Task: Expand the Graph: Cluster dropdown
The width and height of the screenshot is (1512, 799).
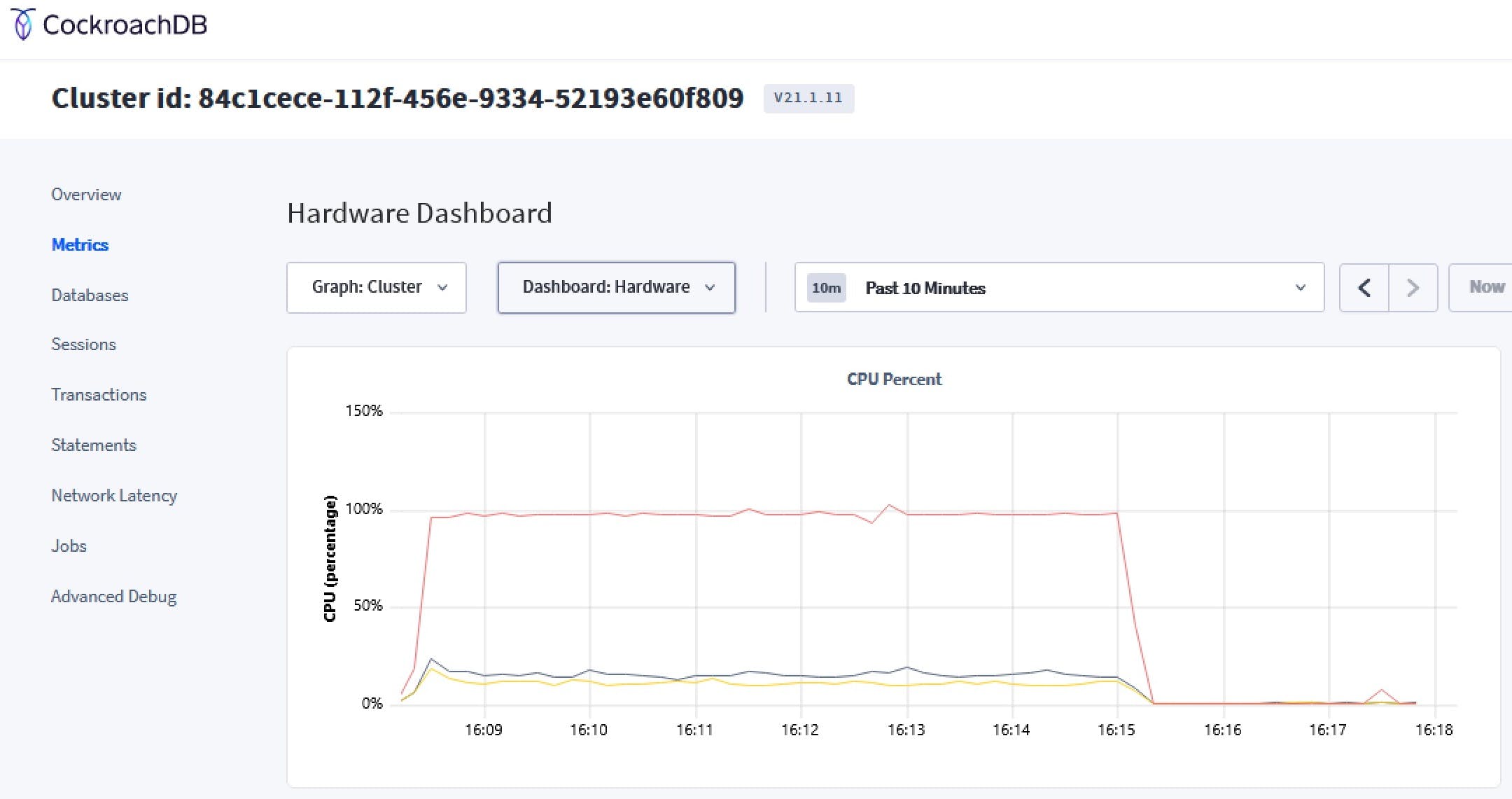Action: 377,288
